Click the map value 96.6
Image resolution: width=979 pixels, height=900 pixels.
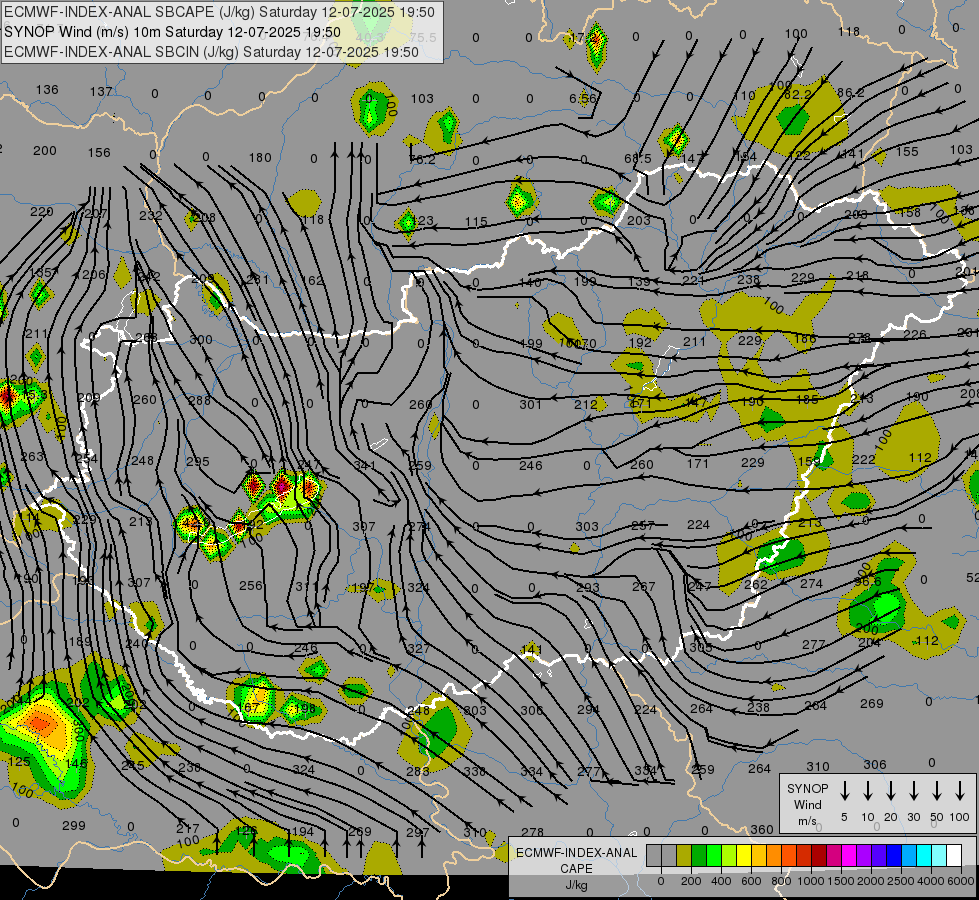(868, 581)
